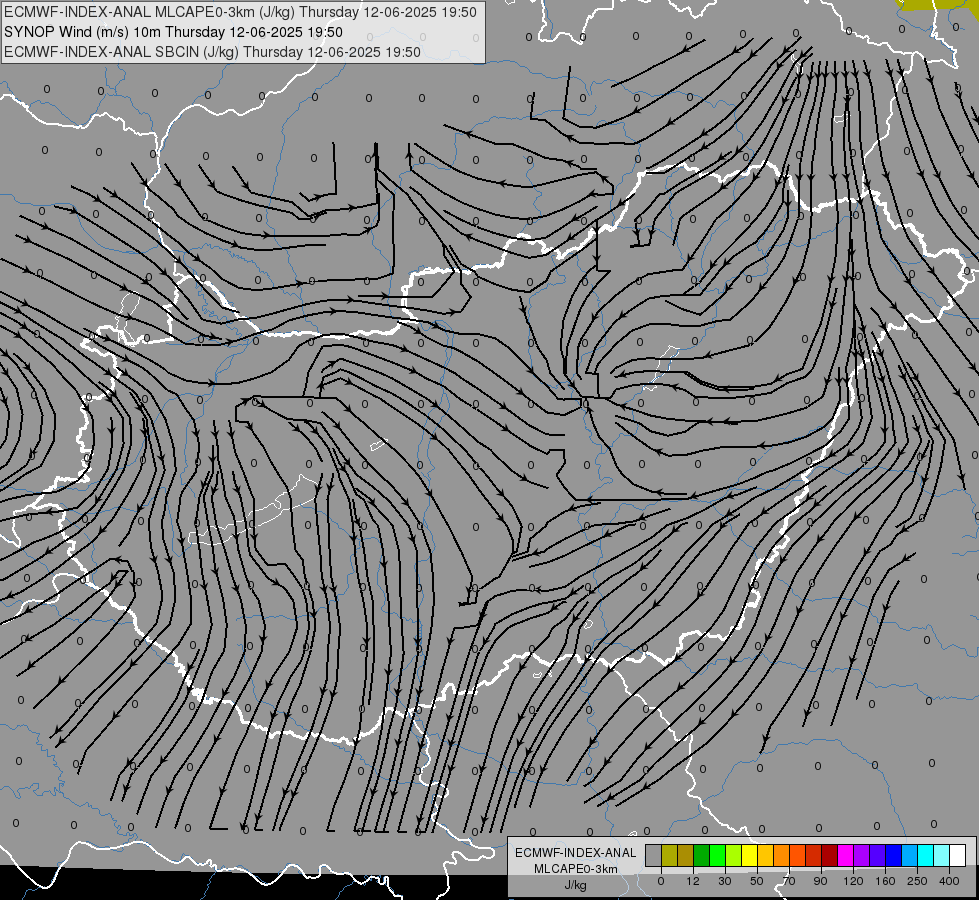
Task: Click the legend label MLCAPE0-3km
Action: coord(575,869)
